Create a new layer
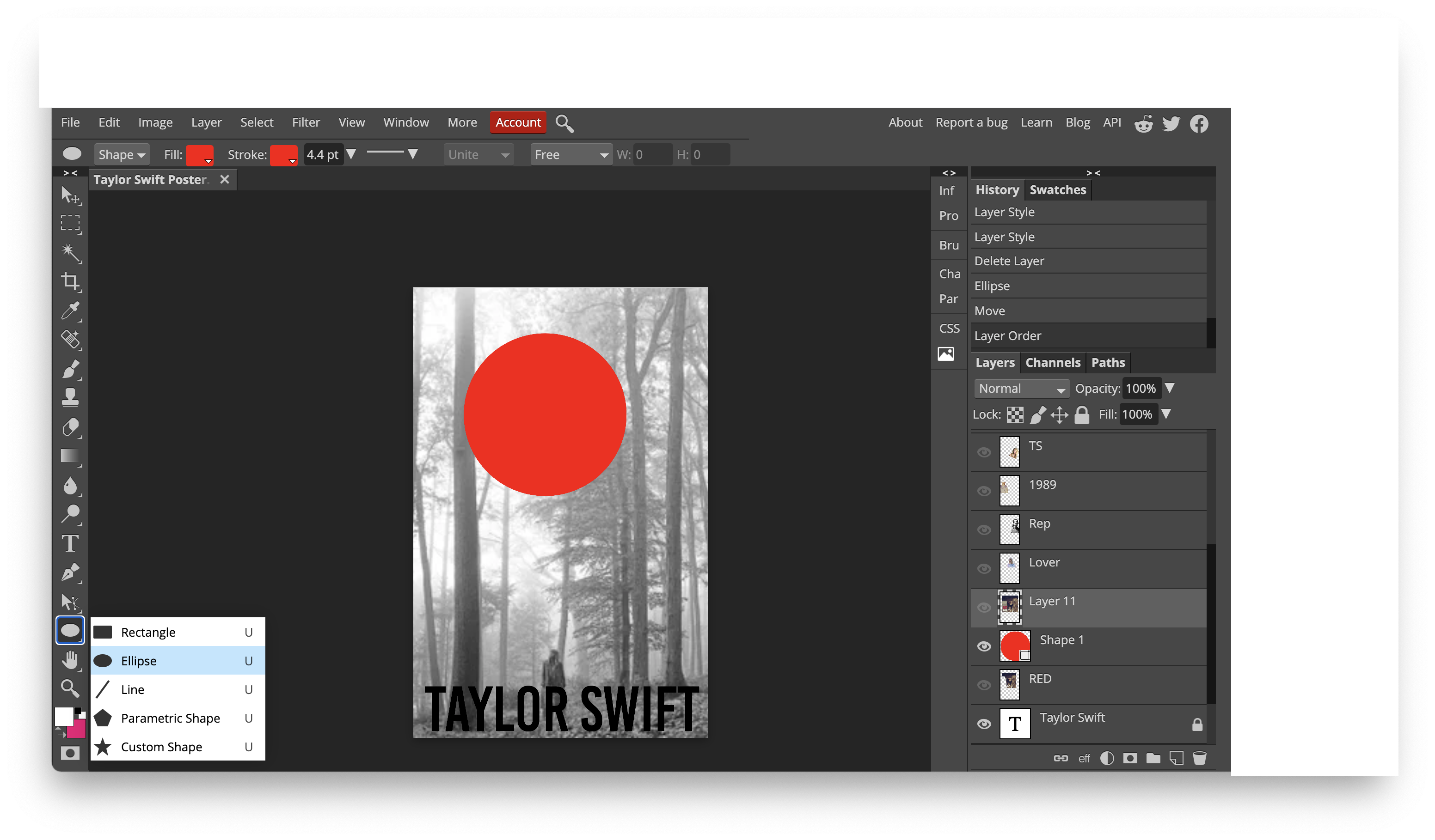1435x840 pixels. 1177,758
